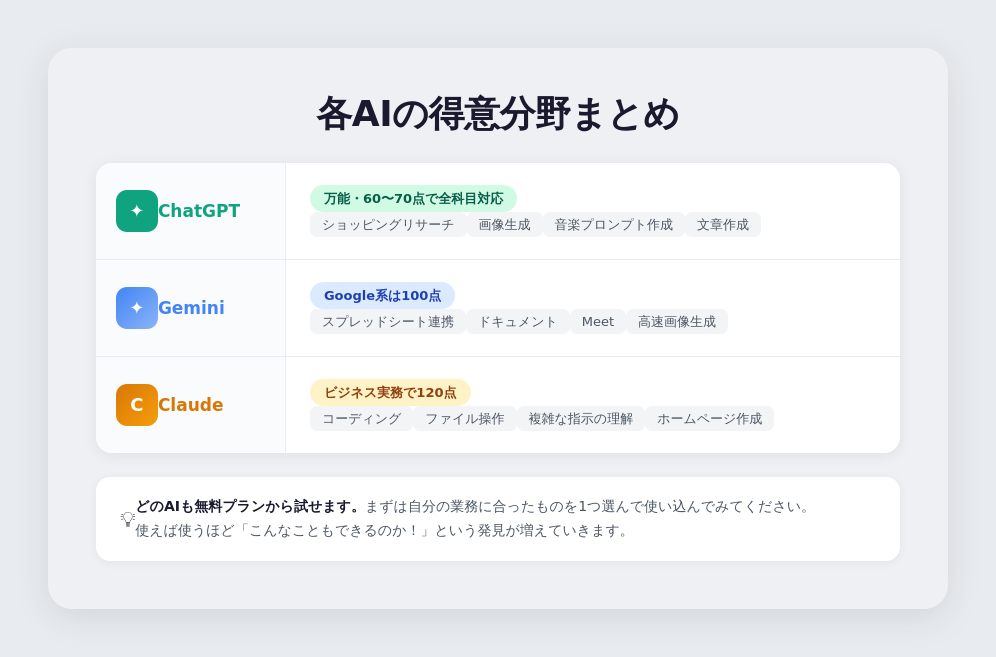Click the 音楽プロンプト作成 tag

tap(614, 225)
